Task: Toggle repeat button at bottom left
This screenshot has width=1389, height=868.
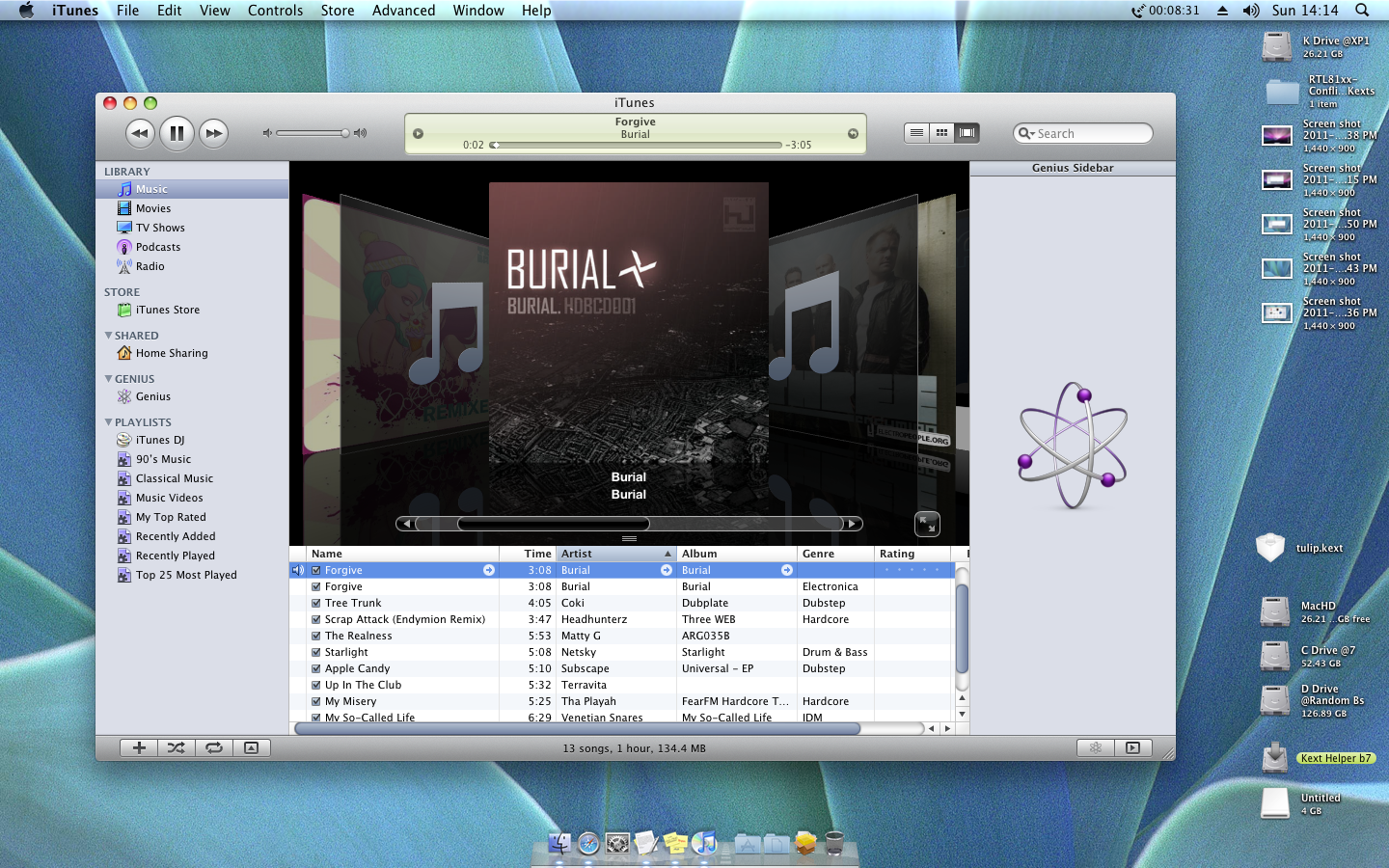Action: [x=213, y=747]
